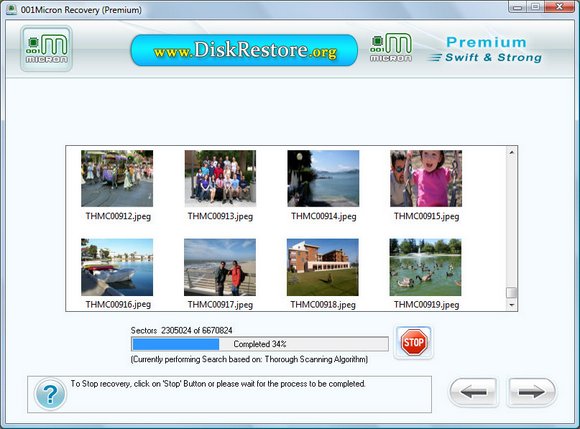580x429 pixels.
Task: Click the scrollbar up arrow in thumbnail list
Action: (x=512, y=152)
